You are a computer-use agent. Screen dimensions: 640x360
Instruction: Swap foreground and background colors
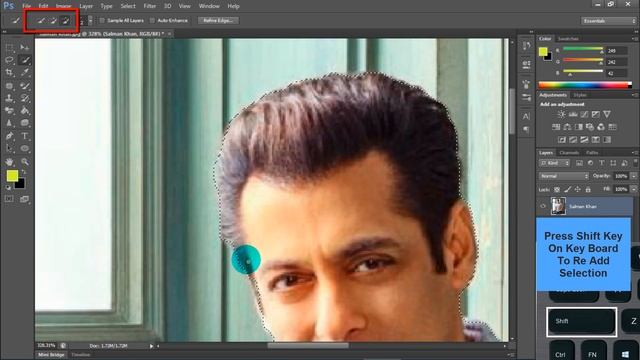coord(23,173)
